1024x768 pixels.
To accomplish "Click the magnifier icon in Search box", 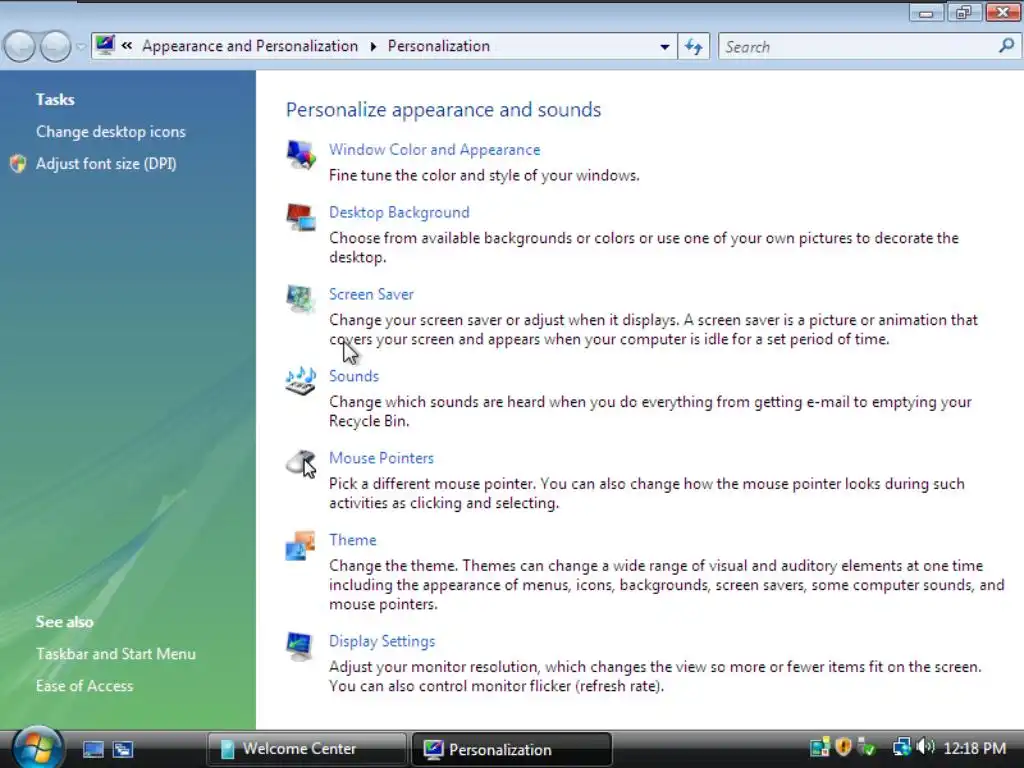I will coord(1006,46).
